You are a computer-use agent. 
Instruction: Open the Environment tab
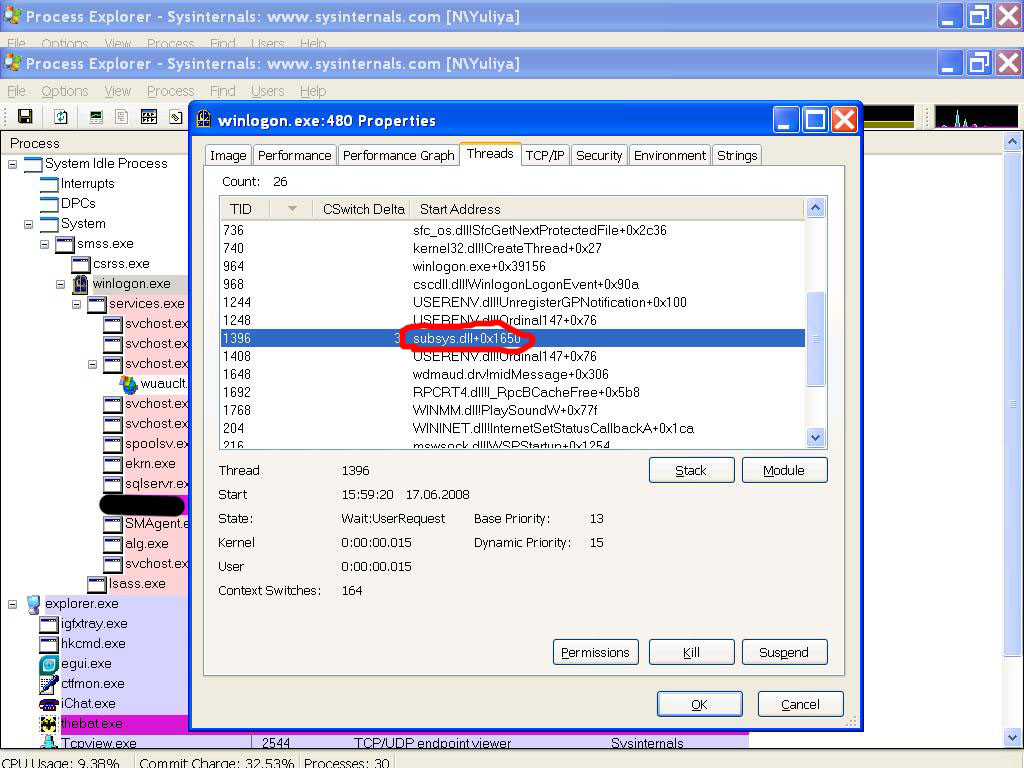click(x=669, y=155)
